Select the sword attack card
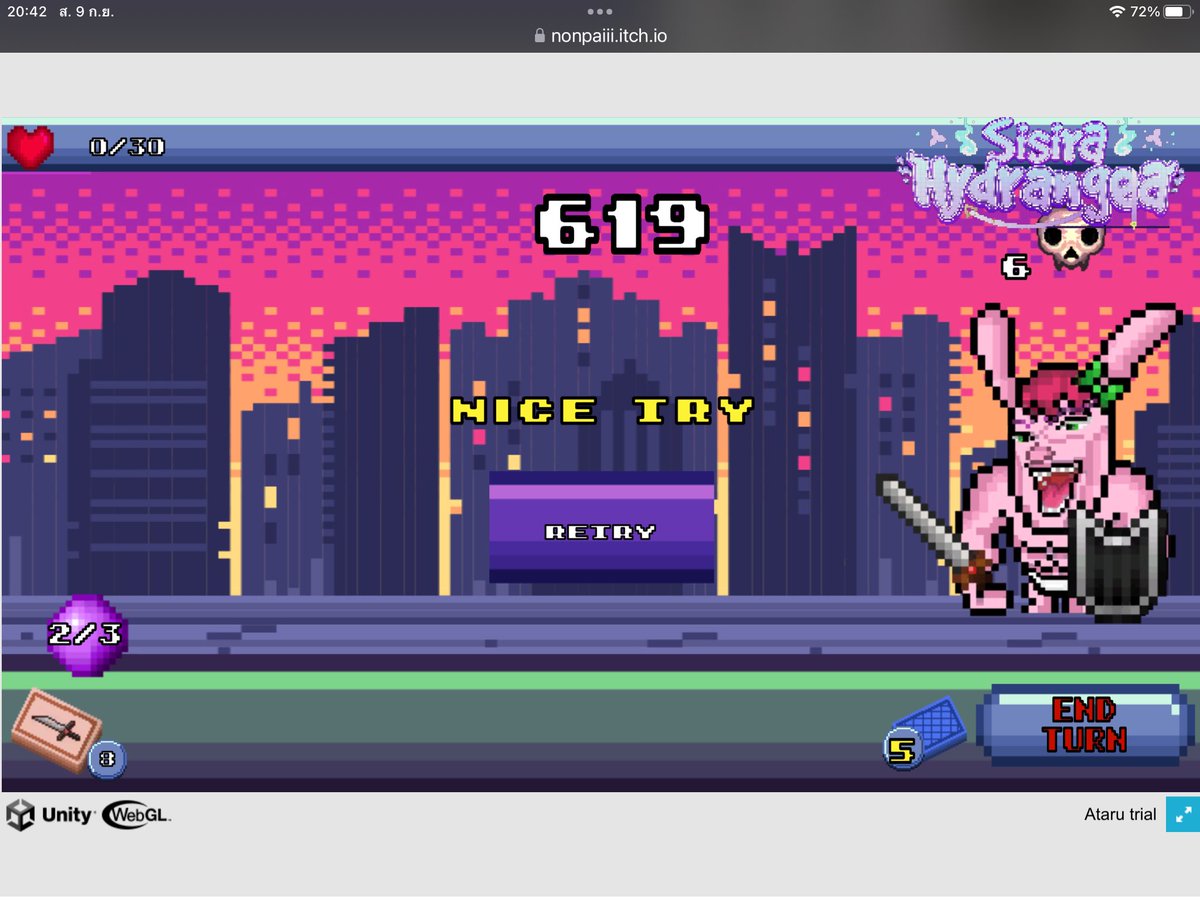The image size is (1200, 900). 57,730
